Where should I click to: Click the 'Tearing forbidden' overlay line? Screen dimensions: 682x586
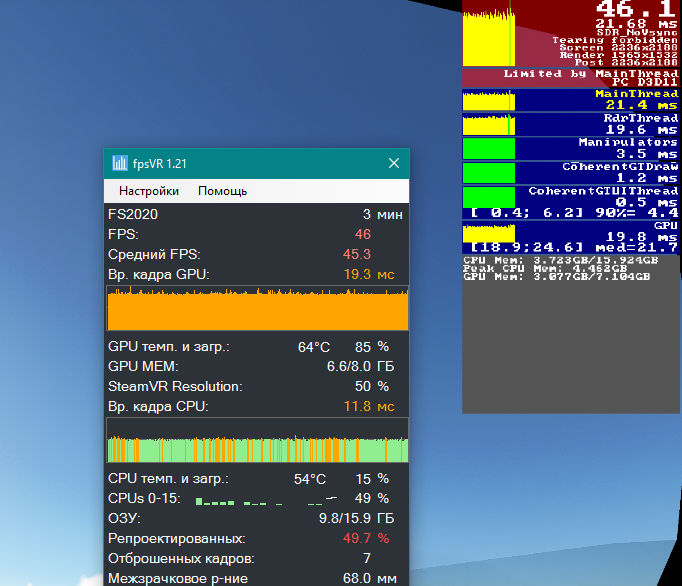615,40
